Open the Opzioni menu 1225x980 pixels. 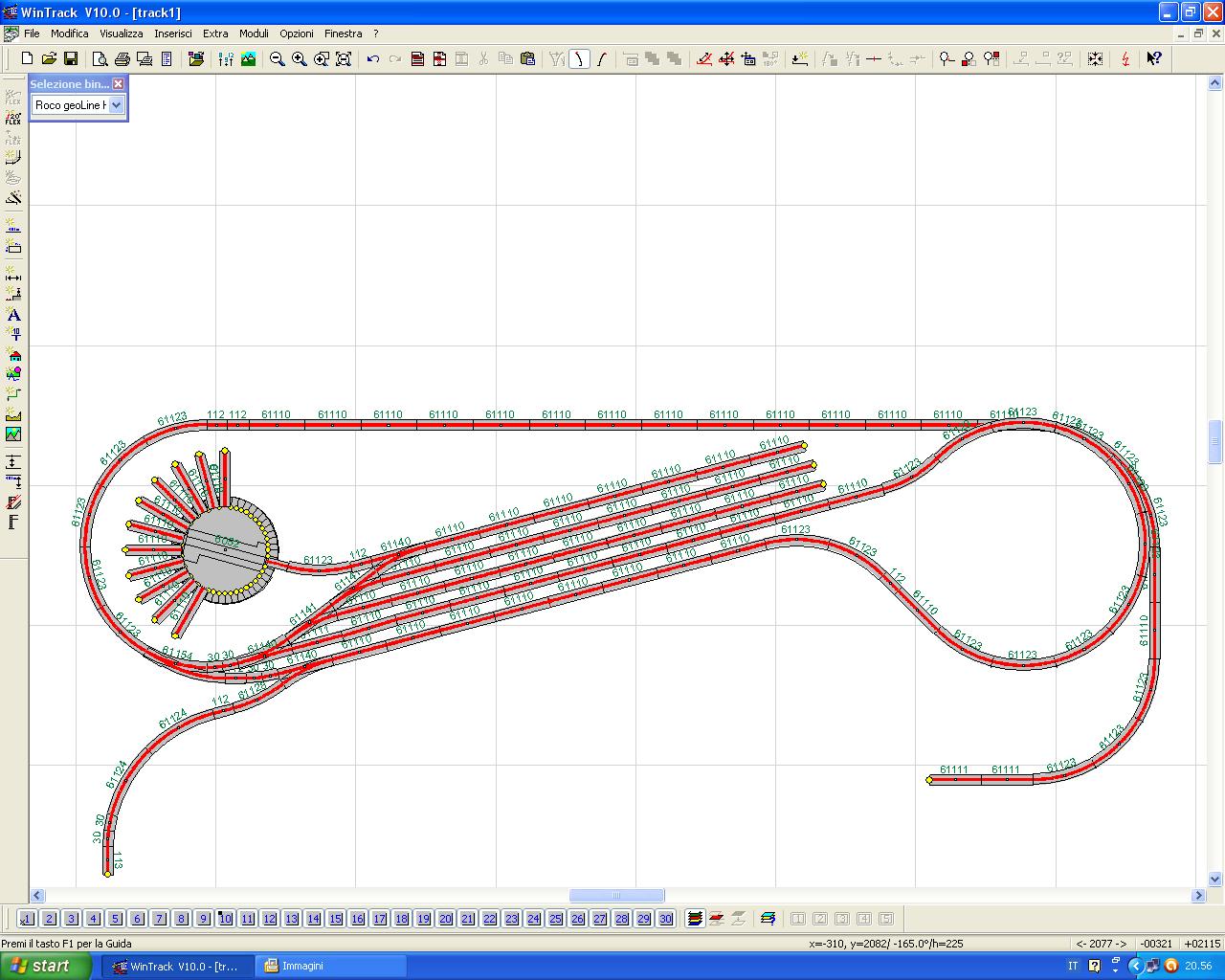[297, 33]
